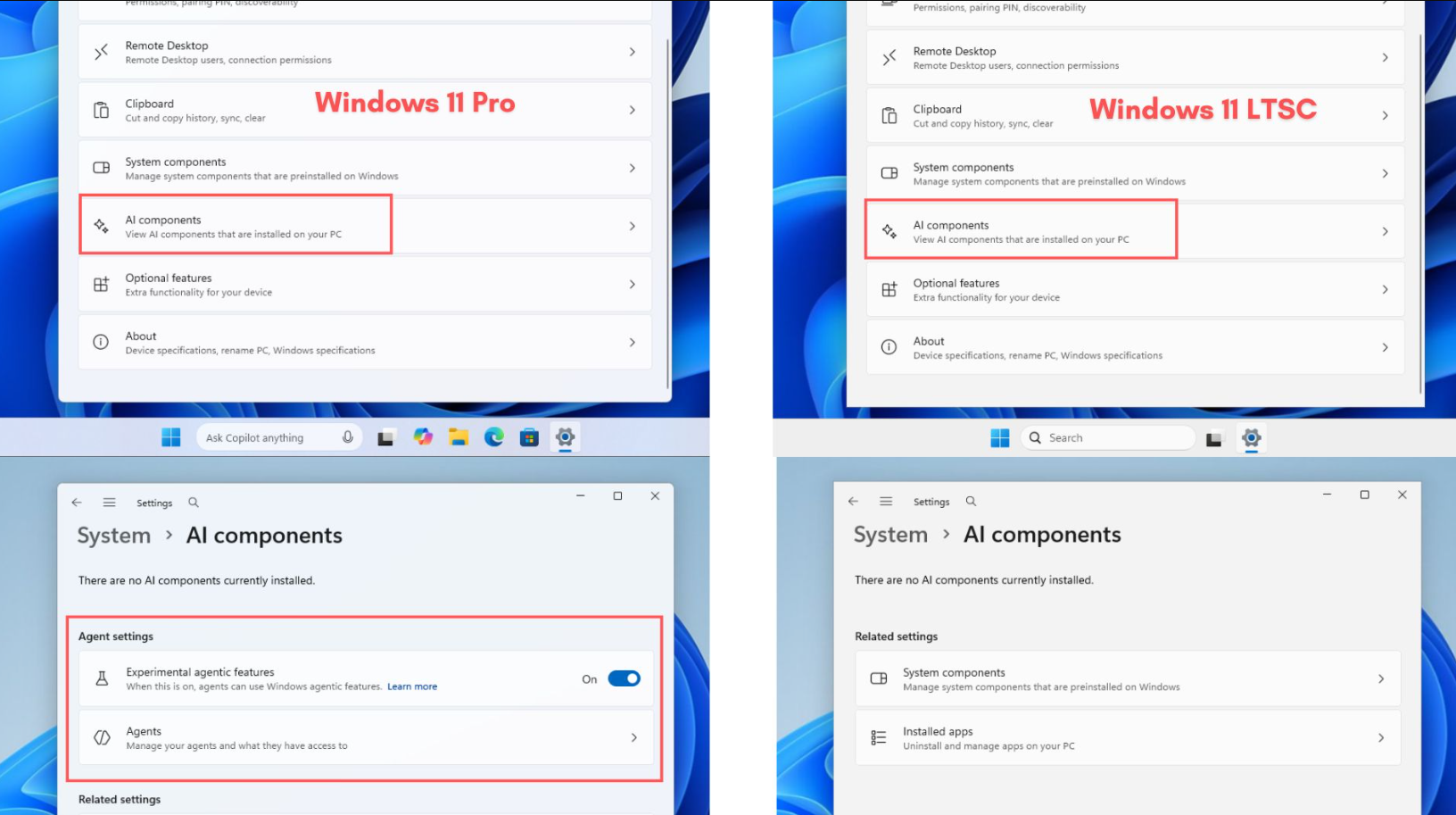Click the Clipboard icon in Windows 11 Pro list
The width and height of the screenshot is (1456, 815).
point(102,110)
